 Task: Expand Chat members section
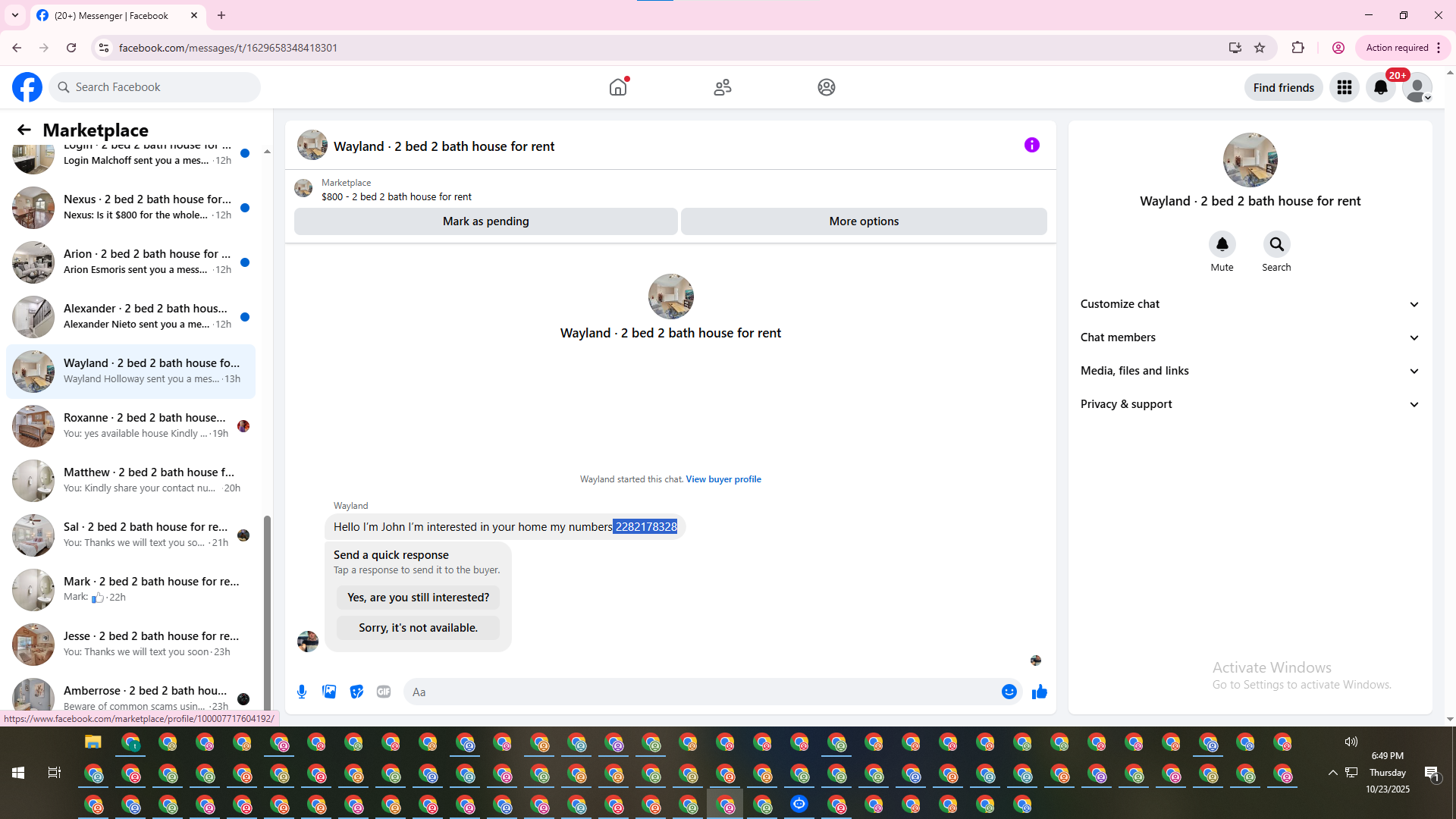tap(1250, 337)
